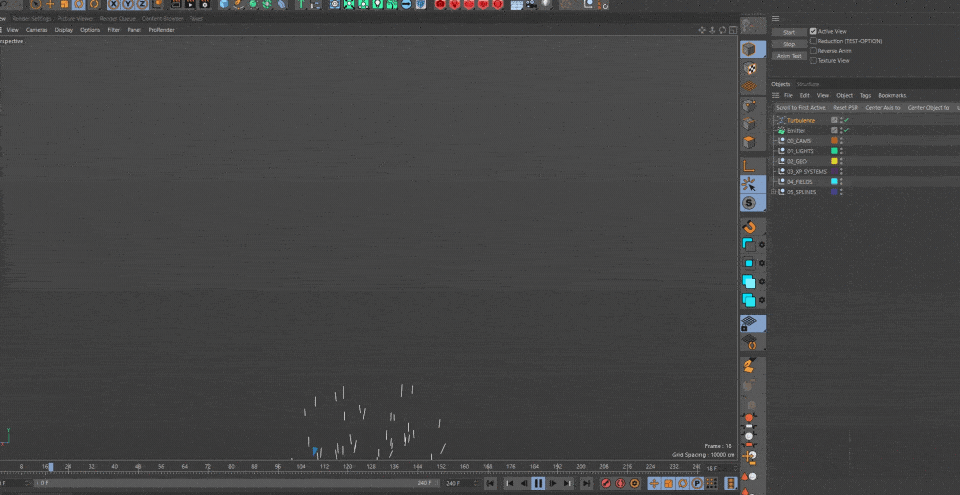Click the Start button
The height and width of the screenshot is (495, 960).
click(x=789, y=32)
